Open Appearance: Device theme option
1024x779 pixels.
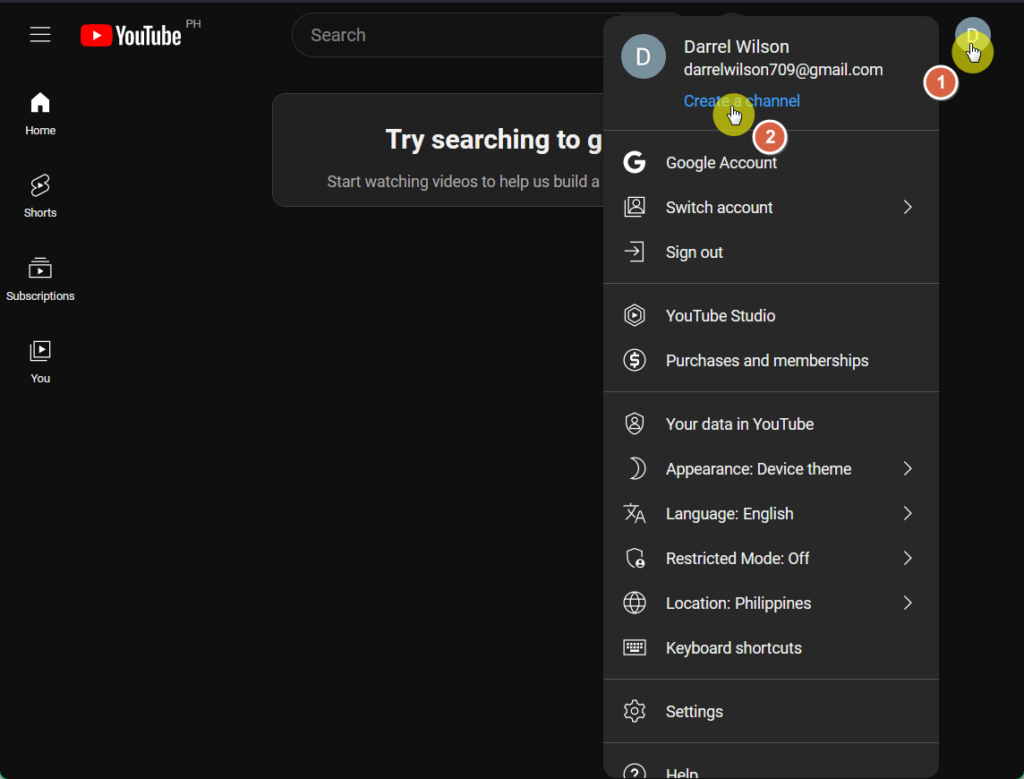(x=771, y=469)
